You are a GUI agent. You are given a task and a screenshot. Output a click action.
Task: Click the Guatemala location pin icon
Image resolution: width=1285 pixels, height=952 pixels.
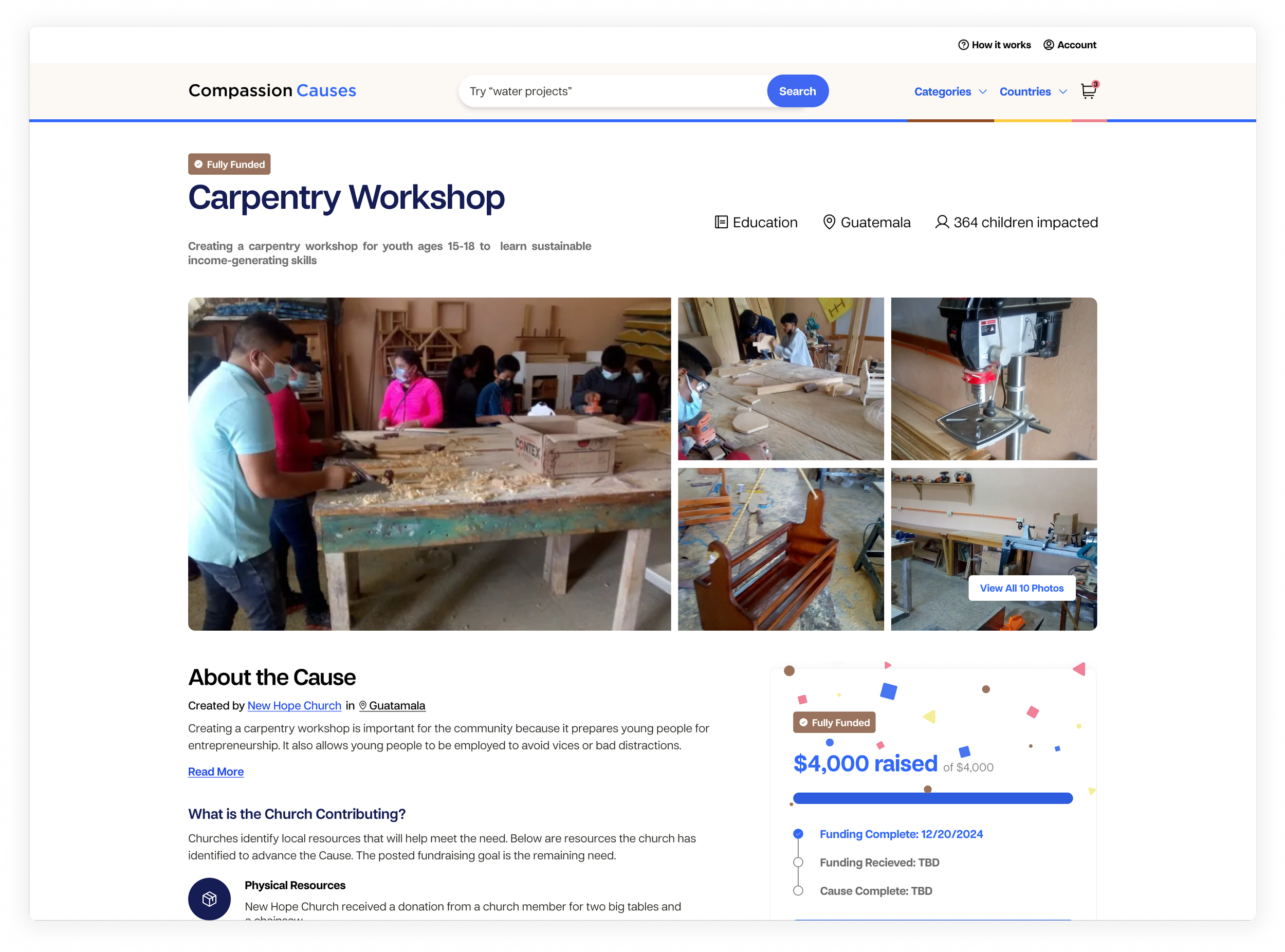(829, 222)
